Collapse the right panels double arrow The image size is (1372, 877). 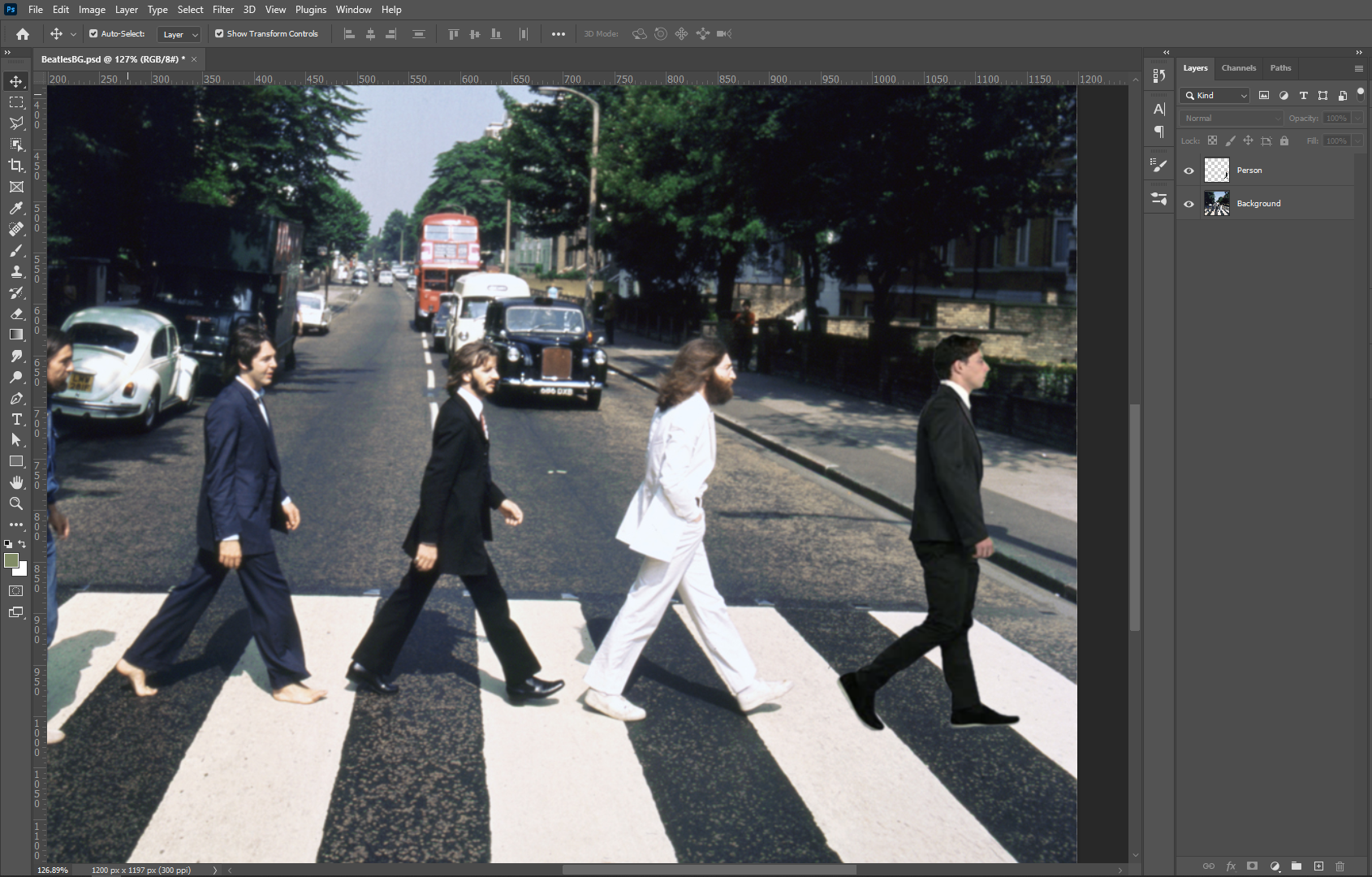click(x=1359, y=52)
